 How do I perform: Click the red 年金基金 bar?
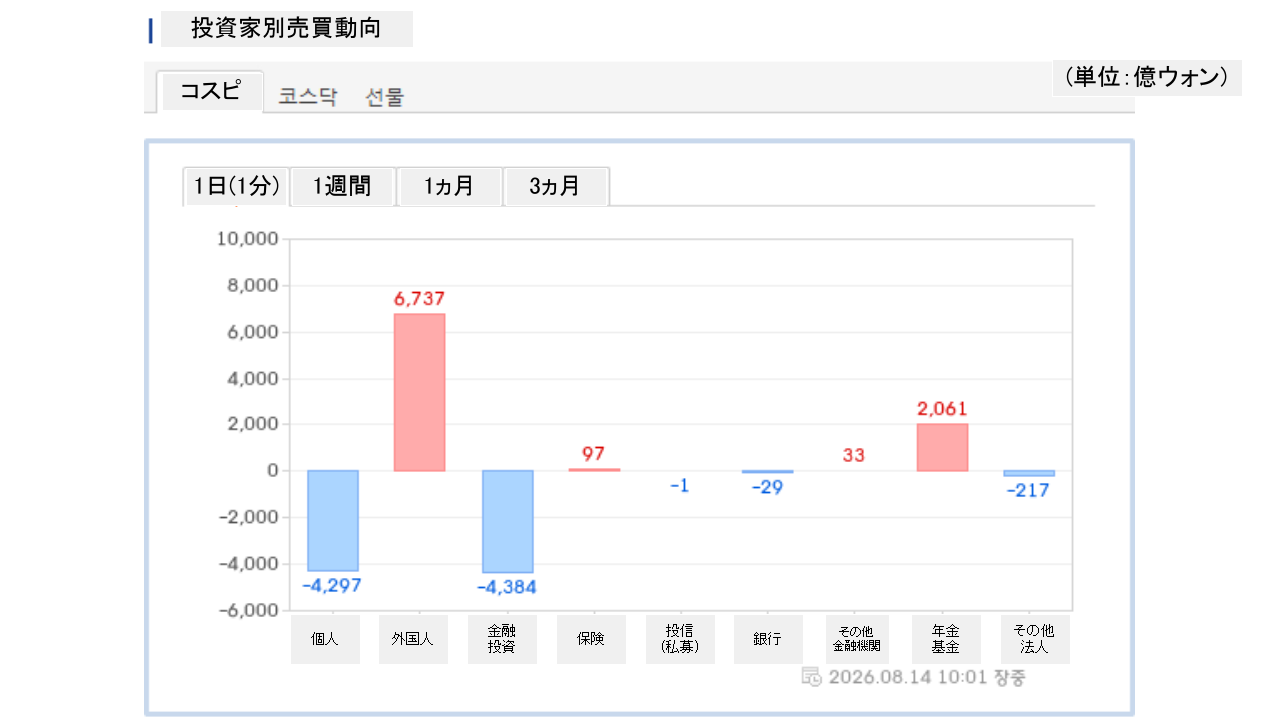(943, 447)
